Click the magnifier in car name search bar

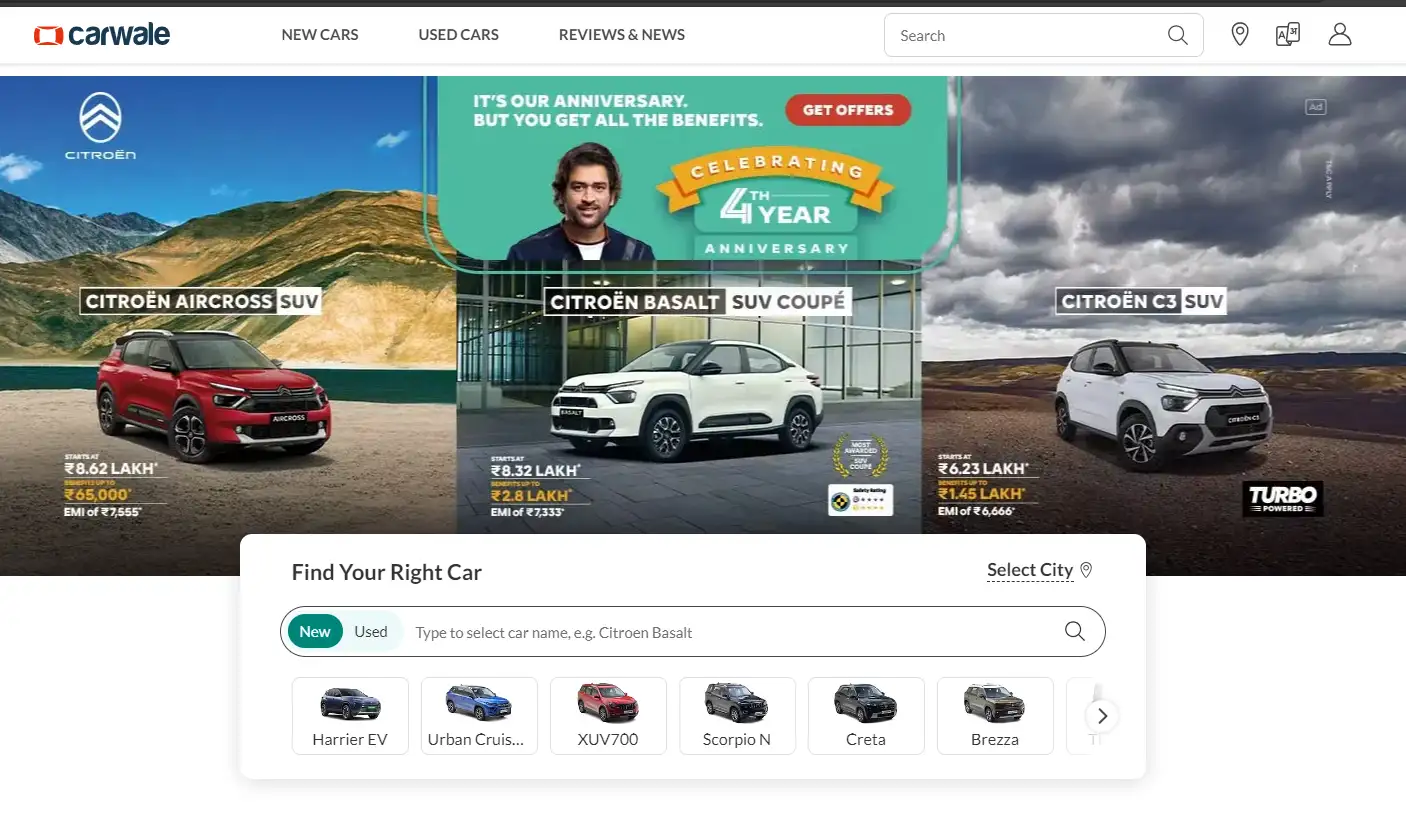tap(1075, 631)
